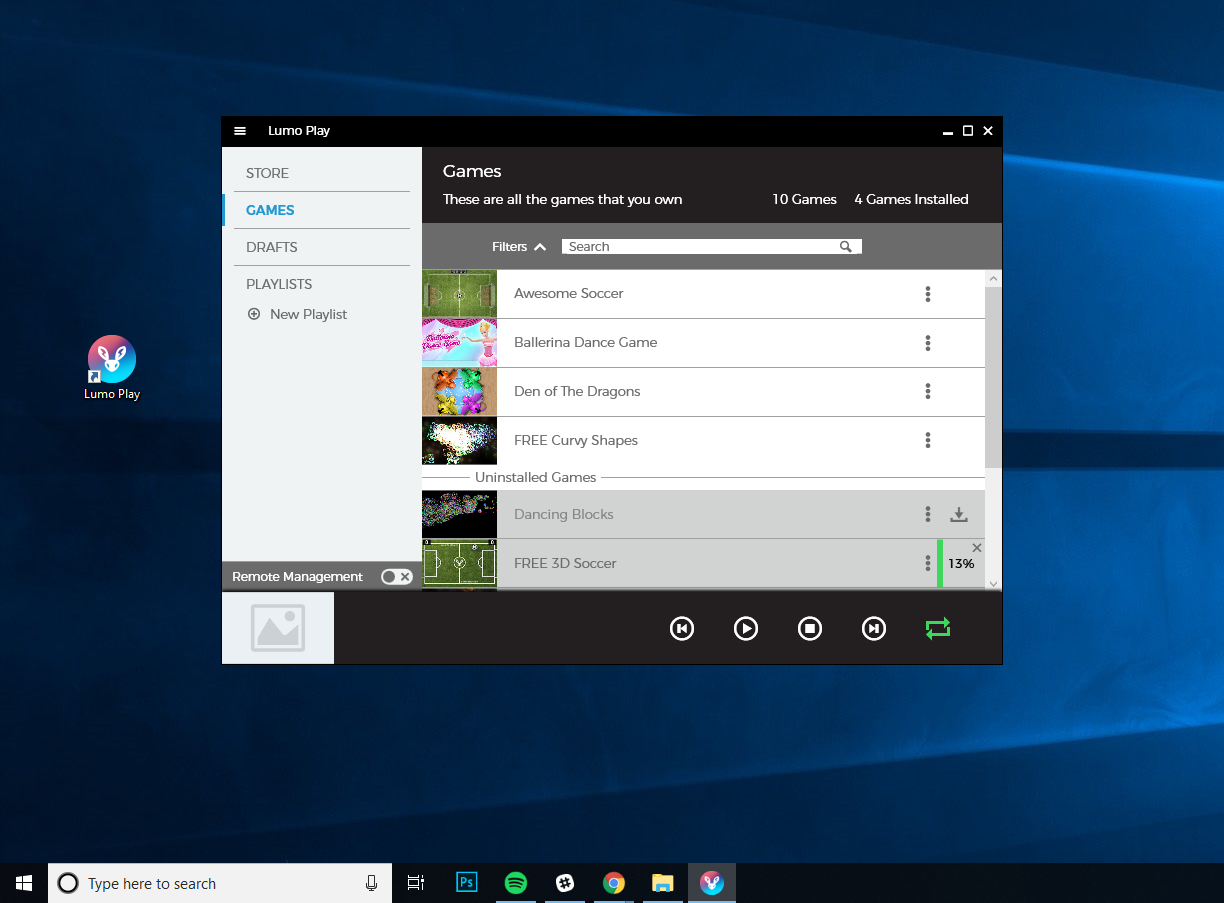
Task: Skip to the next game
Action: click(x=874, y=628)
